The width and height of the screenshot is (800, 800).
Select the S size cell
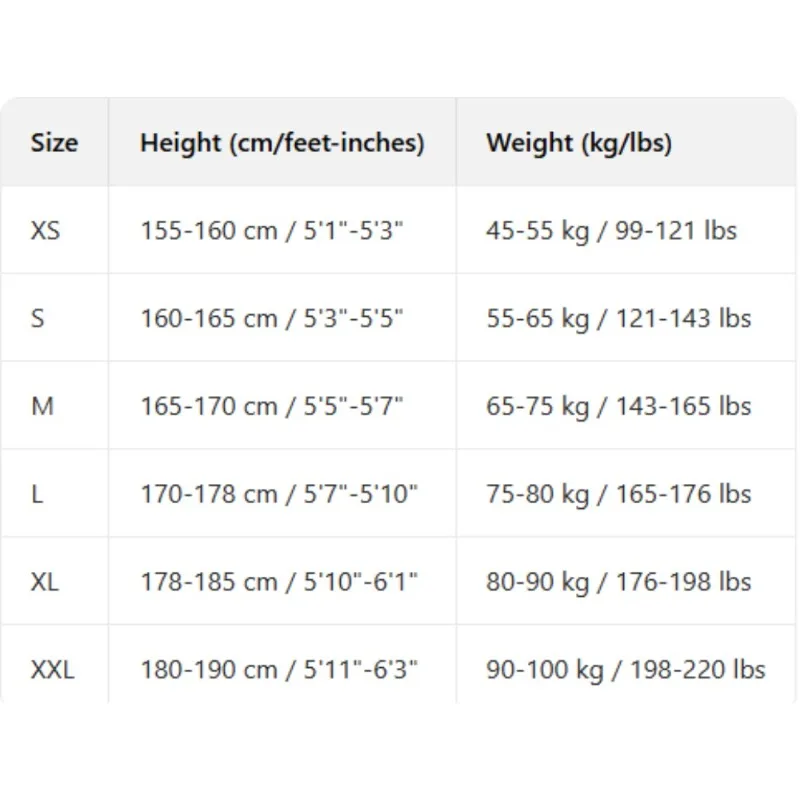click(x=38, y=319)
